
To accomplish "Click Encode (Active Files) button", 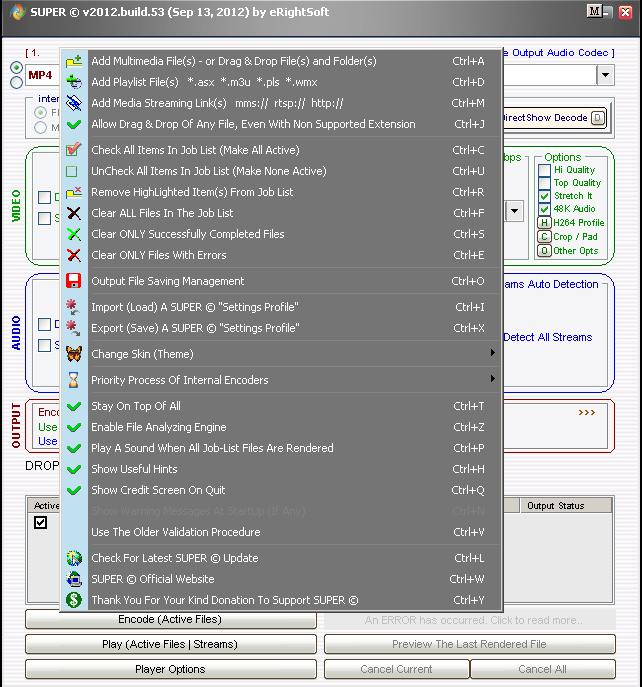I will tap(170, 619).
